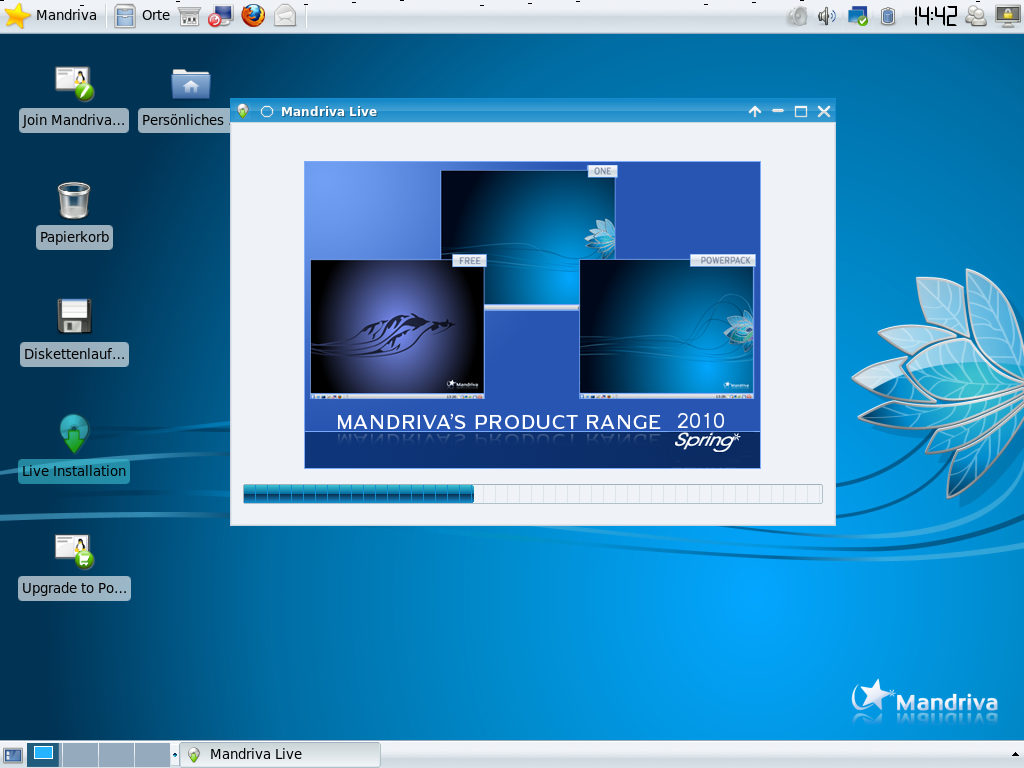Open the mail client from the panel
The image size is (1024, 768).
point(285,15)
